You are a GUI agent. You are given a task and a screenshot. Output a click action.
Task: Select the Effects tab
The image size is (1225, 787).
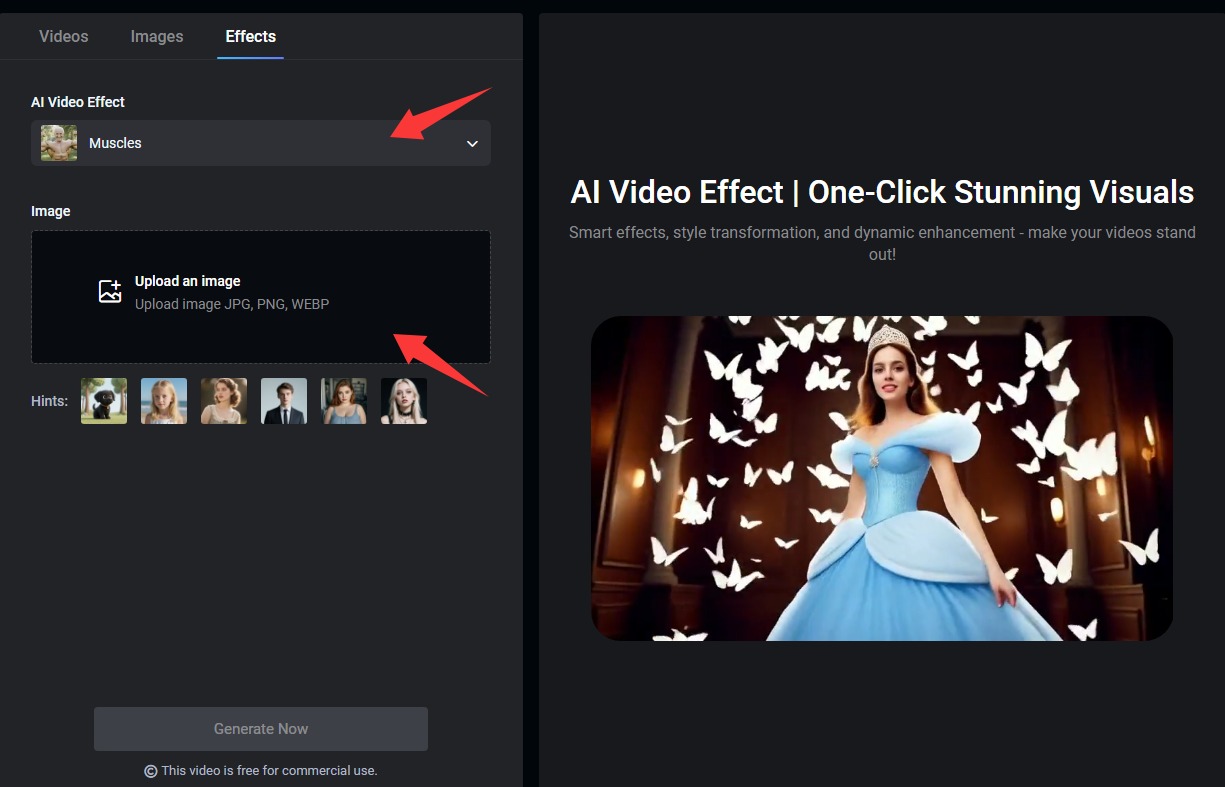[251, 36]
